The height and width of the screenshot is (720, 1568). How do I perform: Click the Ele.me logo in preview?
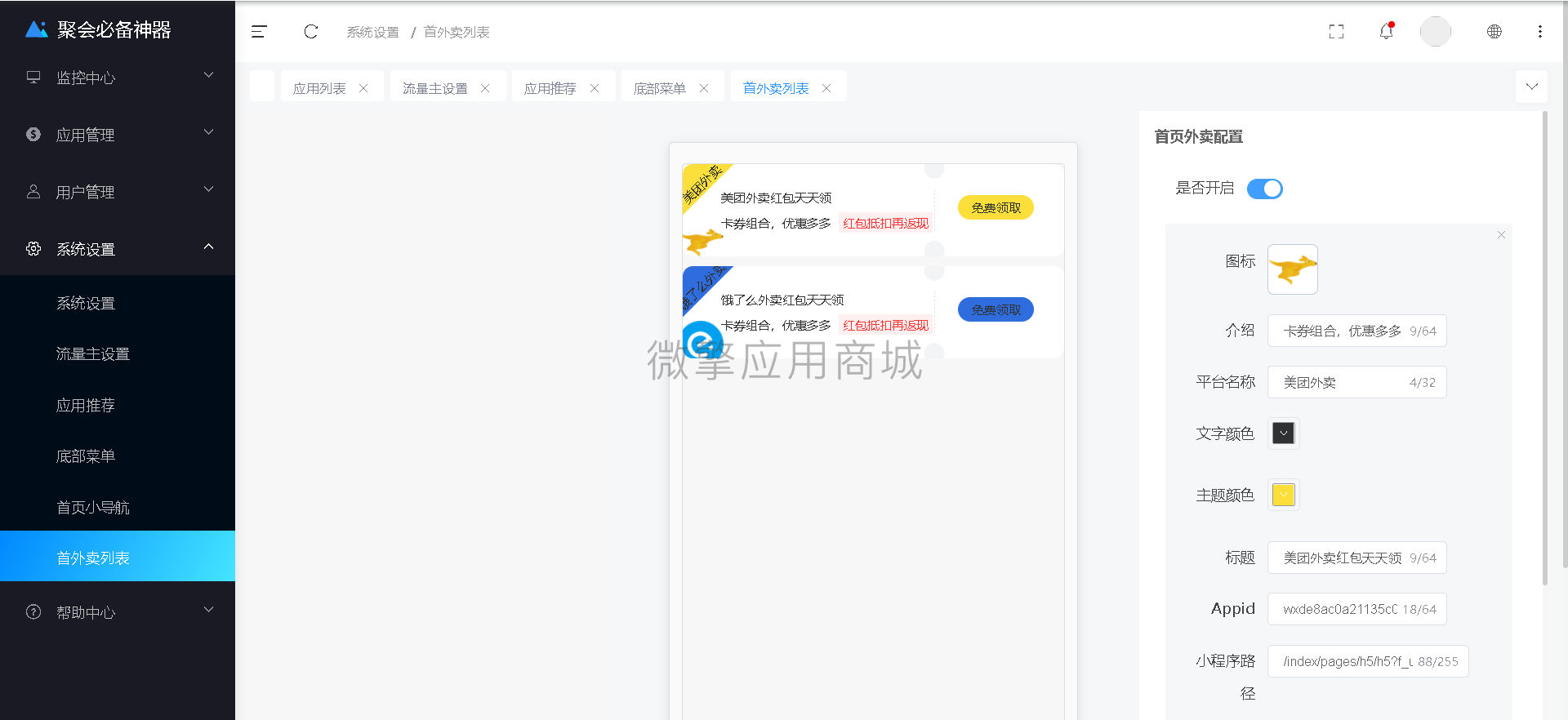(x=702, y=341)
